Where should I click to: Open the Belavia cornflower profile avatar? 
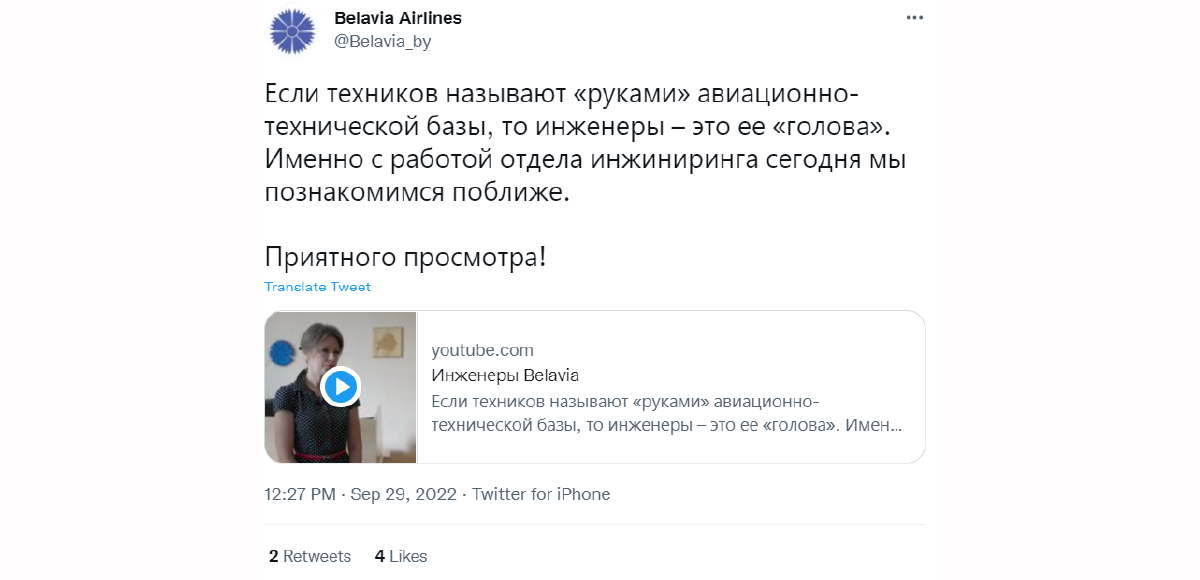(x=293, y=30)
